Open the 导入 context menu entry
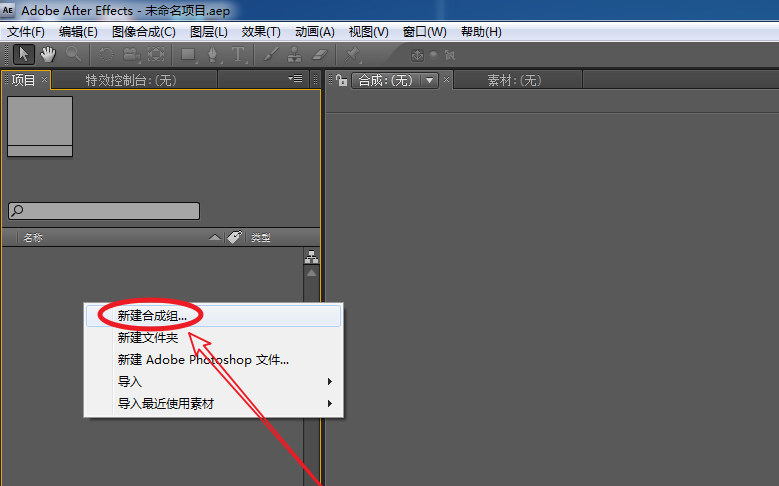This screenshot has height=486, width=779. click(214, 382)
